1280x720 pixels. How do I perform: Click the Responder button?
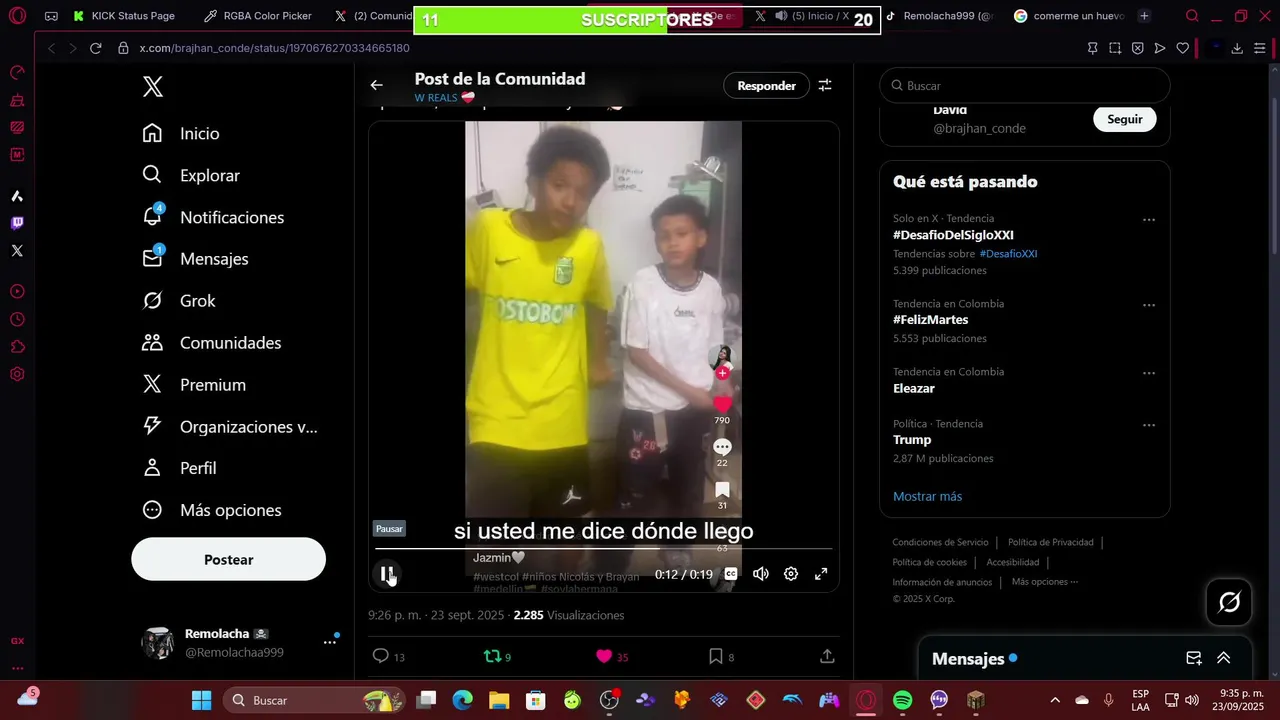point(767,86)
